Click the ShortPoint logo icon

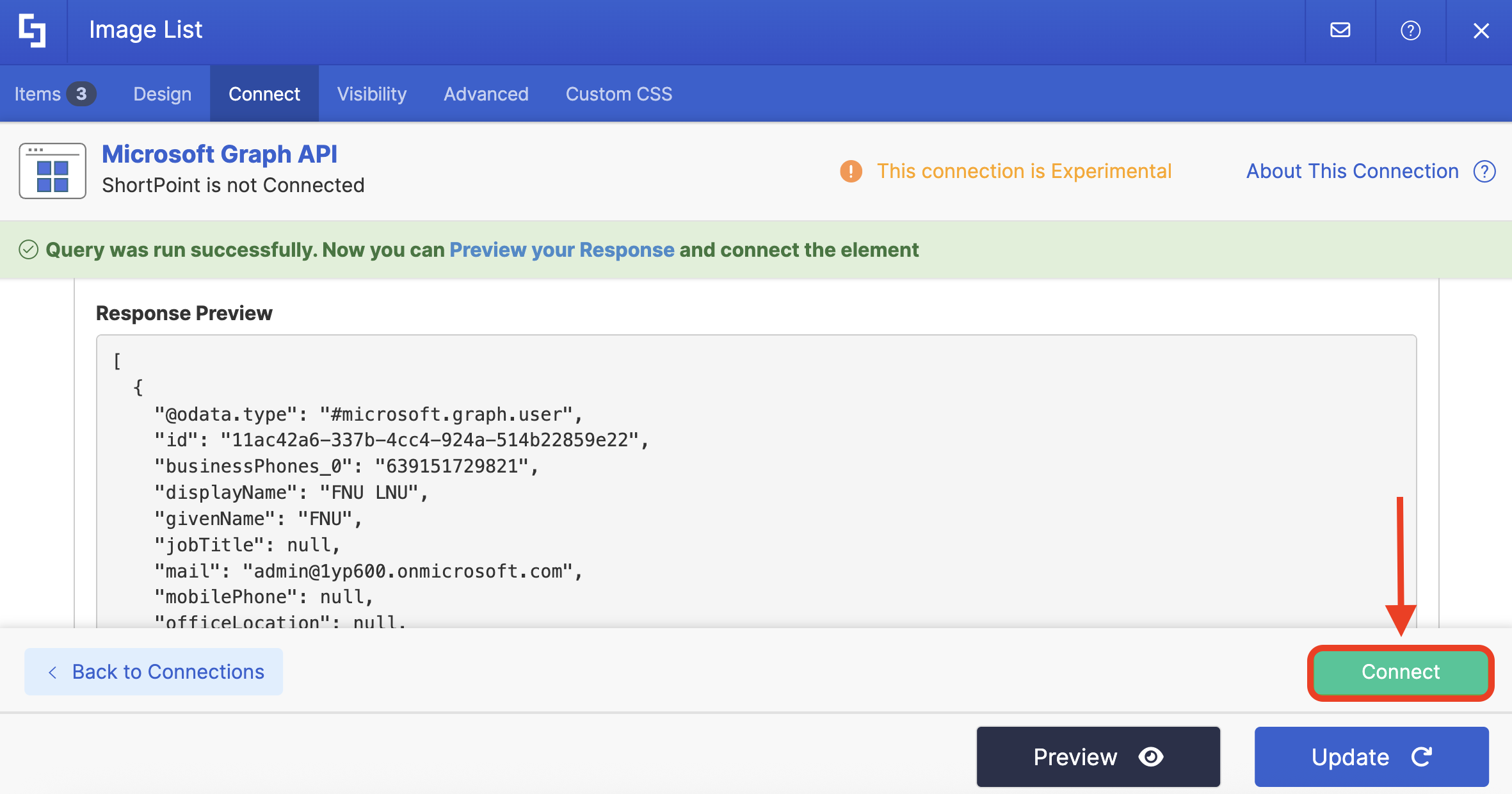(32, 31)
